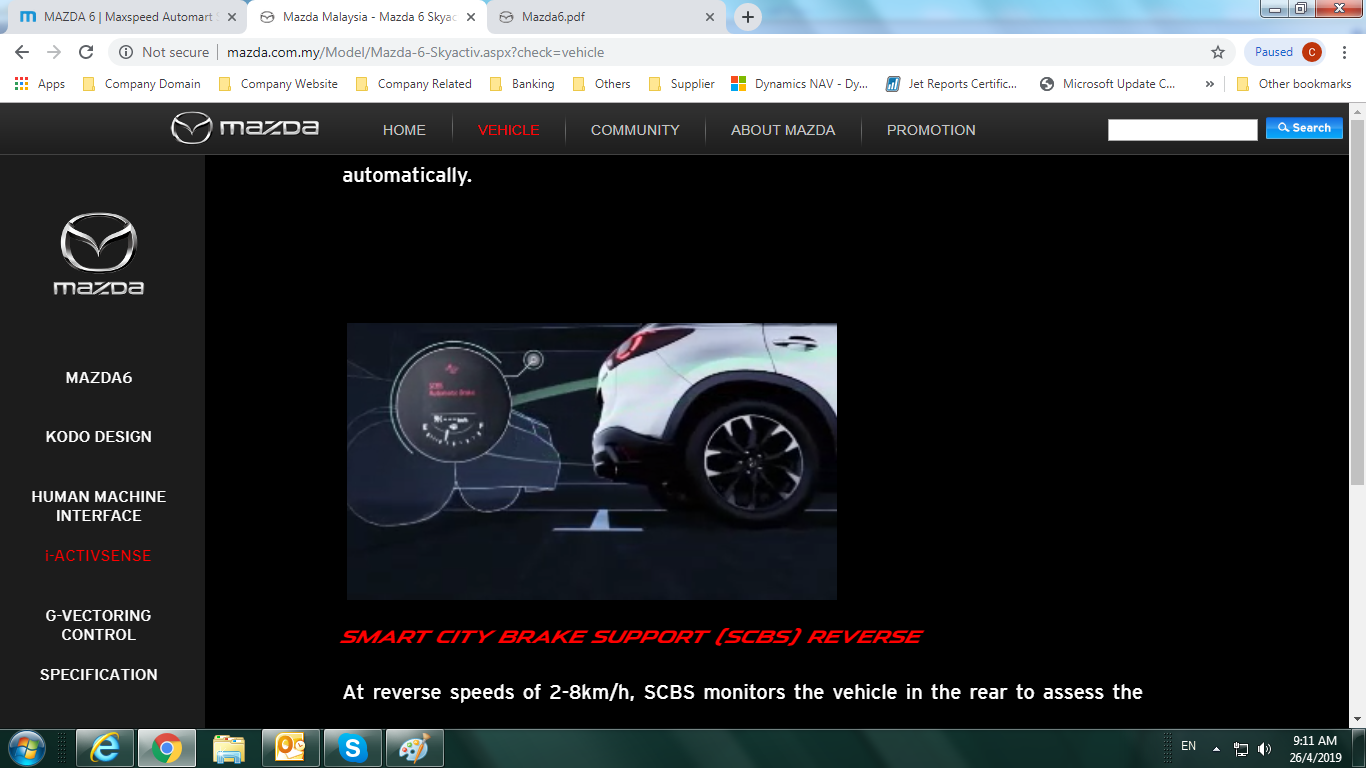
Task: Go to KODO DESIGN section
Action: tap(99, 437)
